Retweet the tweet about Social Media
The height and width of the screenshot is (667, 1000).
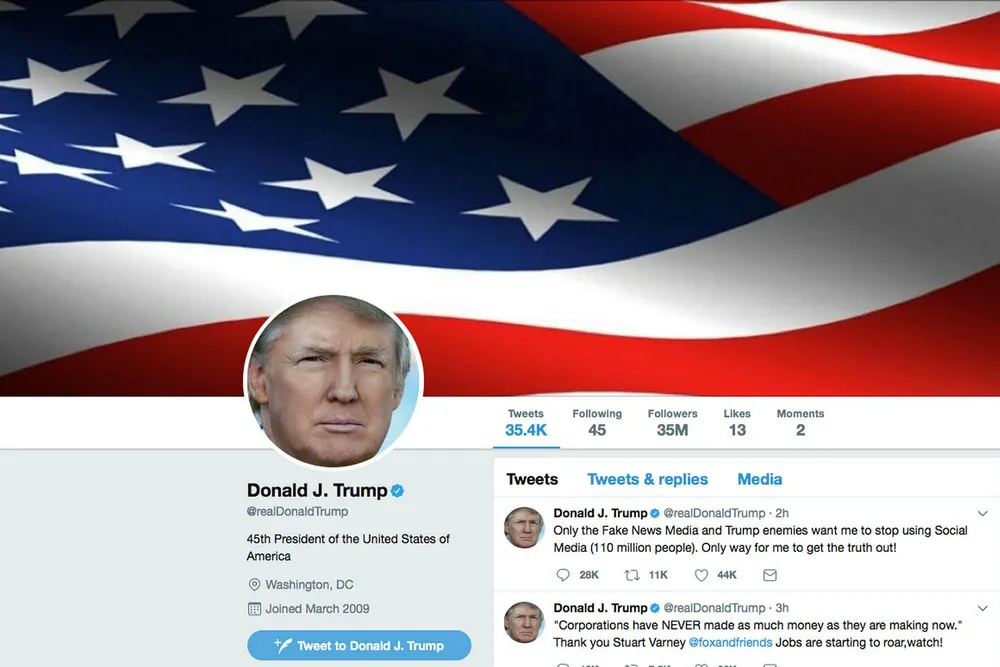coord(632,575)
